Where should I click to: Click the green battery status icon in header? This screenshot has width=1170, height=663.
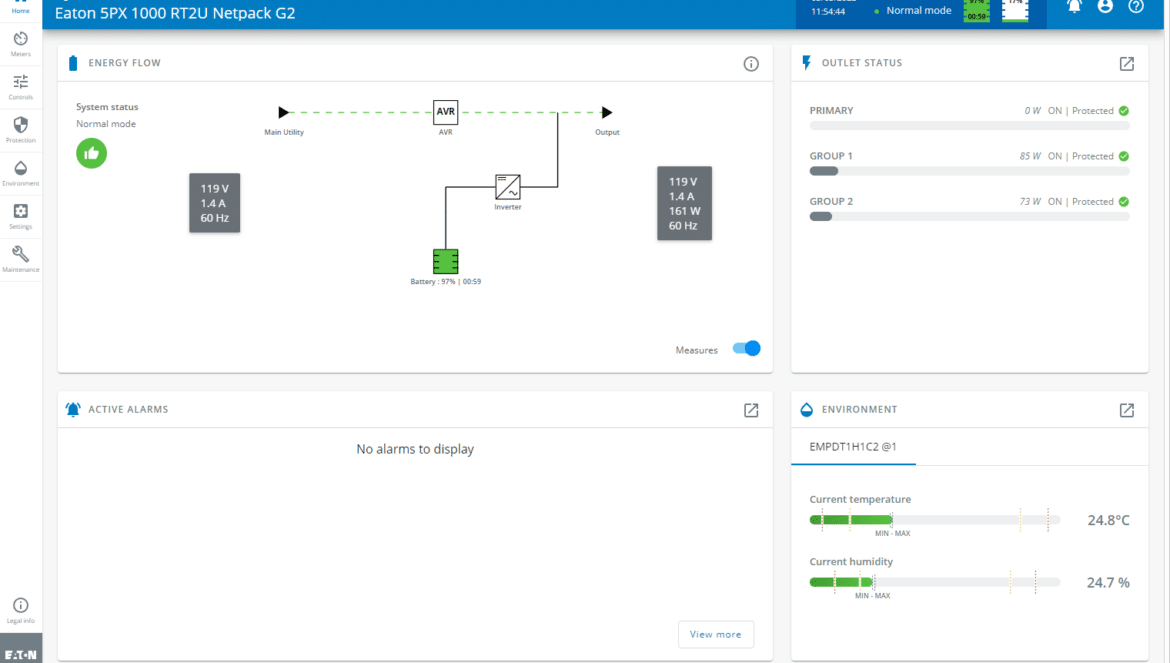977,10
